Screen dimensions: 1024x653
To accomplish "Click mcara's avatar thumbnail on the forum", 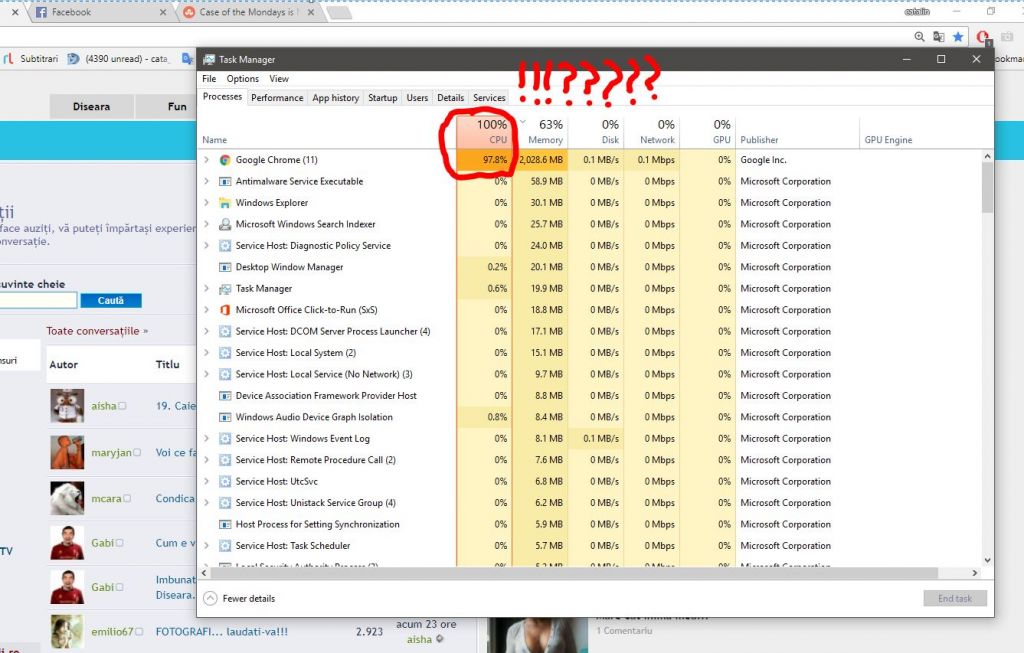I will [x=67, y=498].
